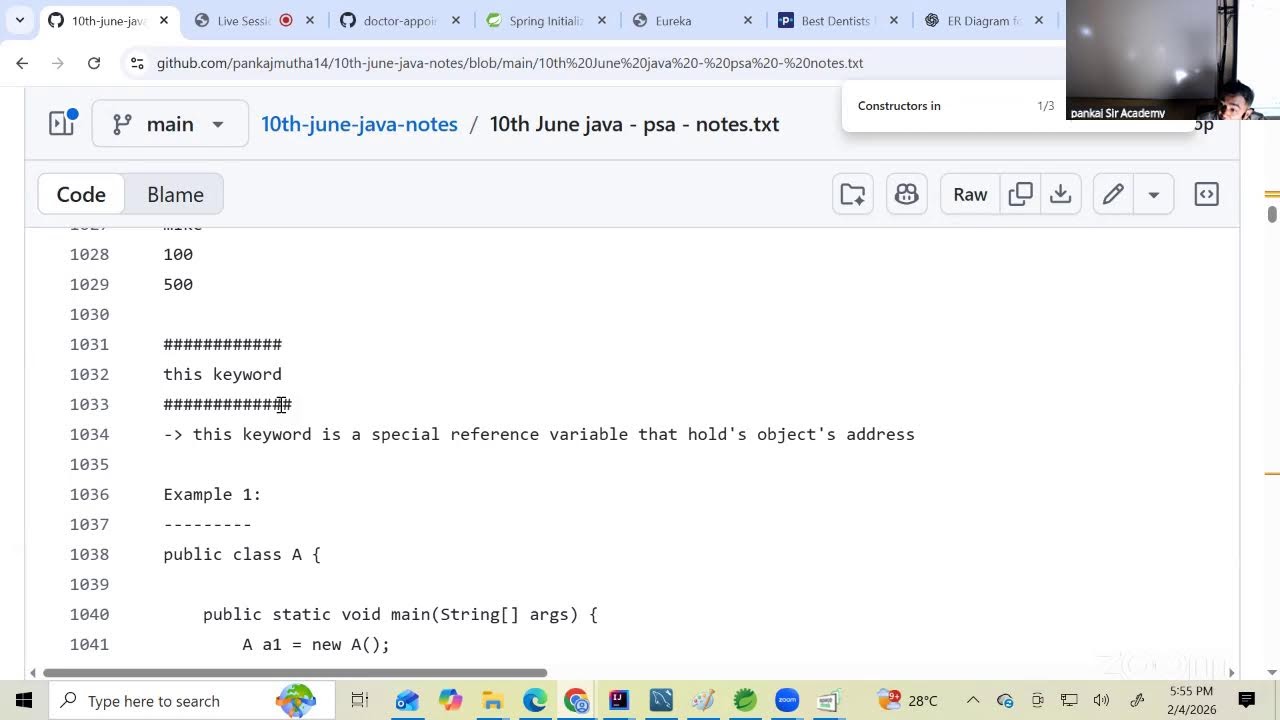Click the vertical page scrollbar thumb
The image size is (1280, 720).
click(1272, 214)
